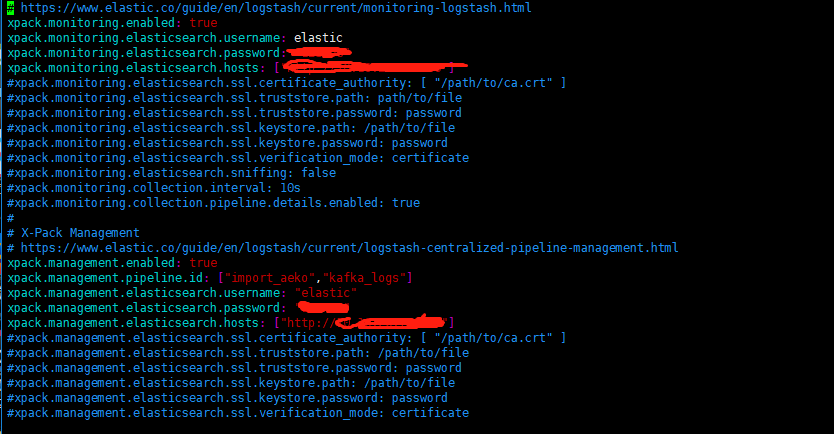This screenshot has width=834, height=434.
Task: Click the 'true' value of xpack.management.enabled
Action: tap(203, 263)
